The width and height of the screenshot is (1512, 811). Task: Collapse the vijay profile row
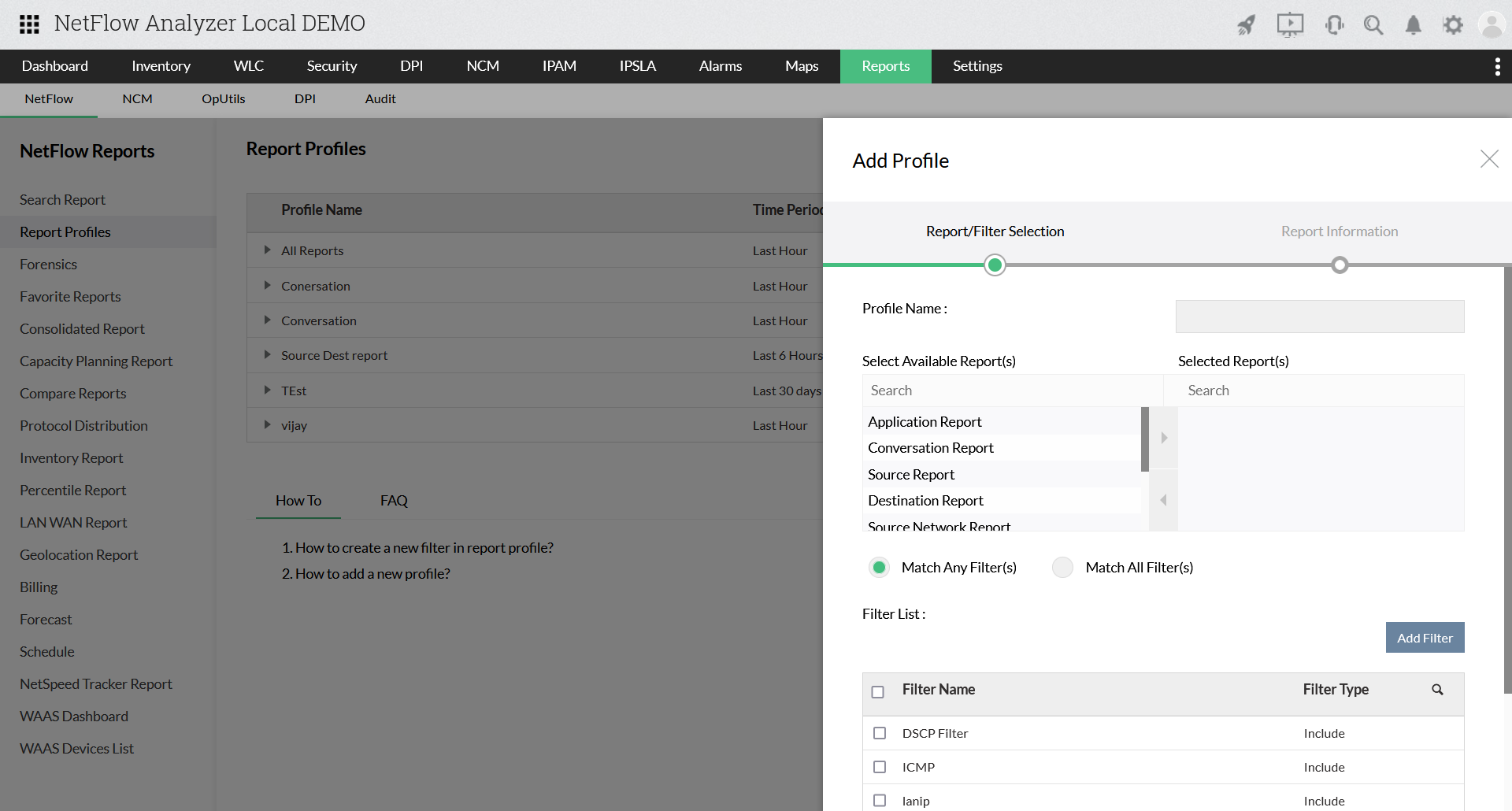tap(267, 425)
